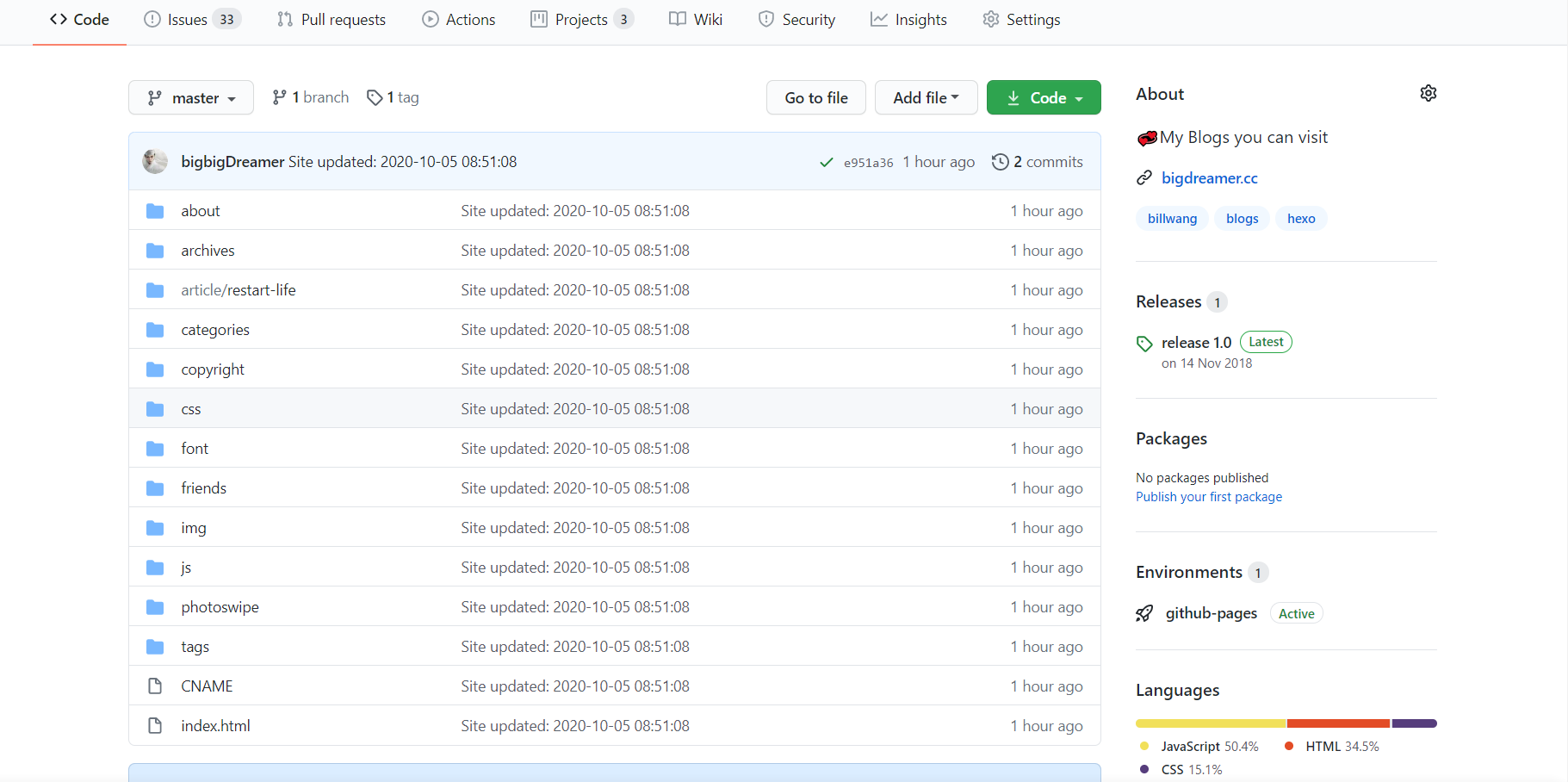Open the 2 commits history link
The width and height of the screenshot is (1568, 782).
[x=1038, y=162]
